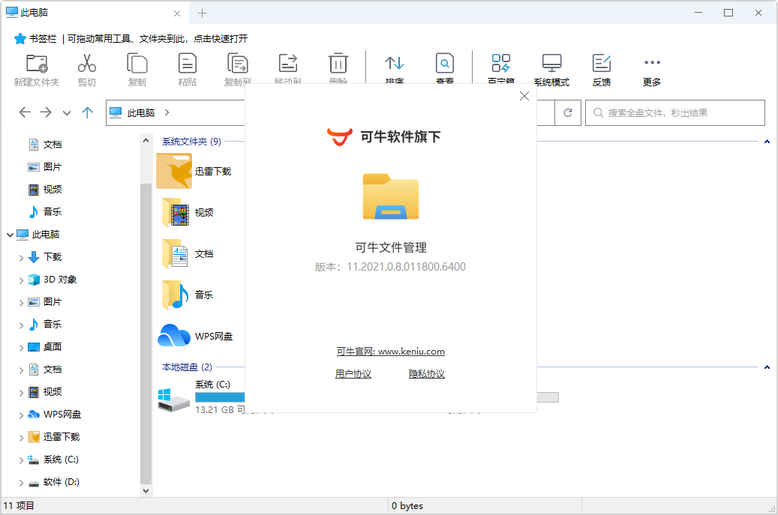778x515 pixels.
Task: Open the recent locations dropdown arrow
Action: click(67, 113)
